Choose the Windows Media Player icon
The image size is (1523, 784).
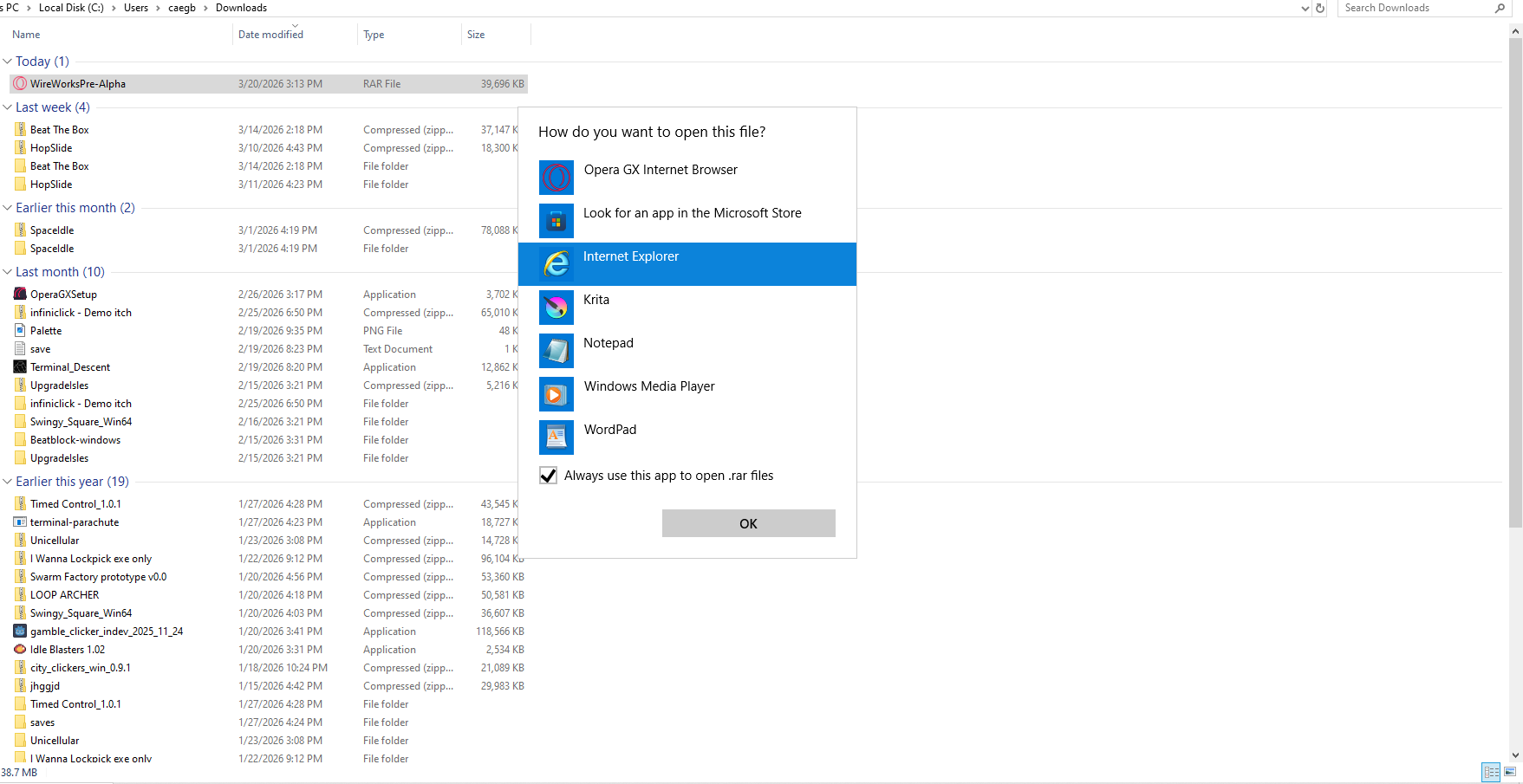pyautogui.click(x=556, y=394)
